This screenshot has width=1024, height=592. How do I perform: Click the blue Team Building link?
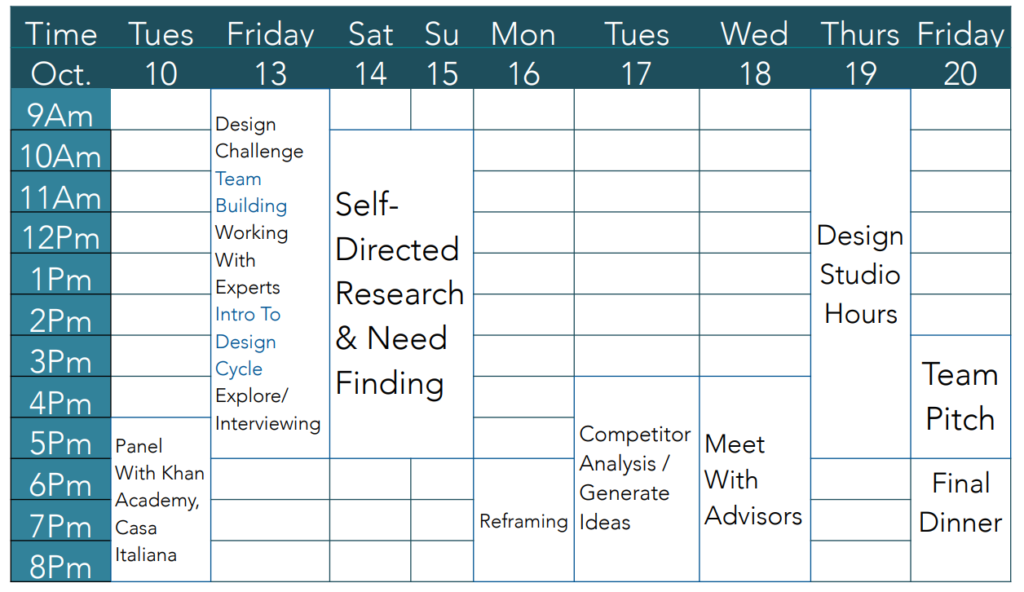[251, 192]
